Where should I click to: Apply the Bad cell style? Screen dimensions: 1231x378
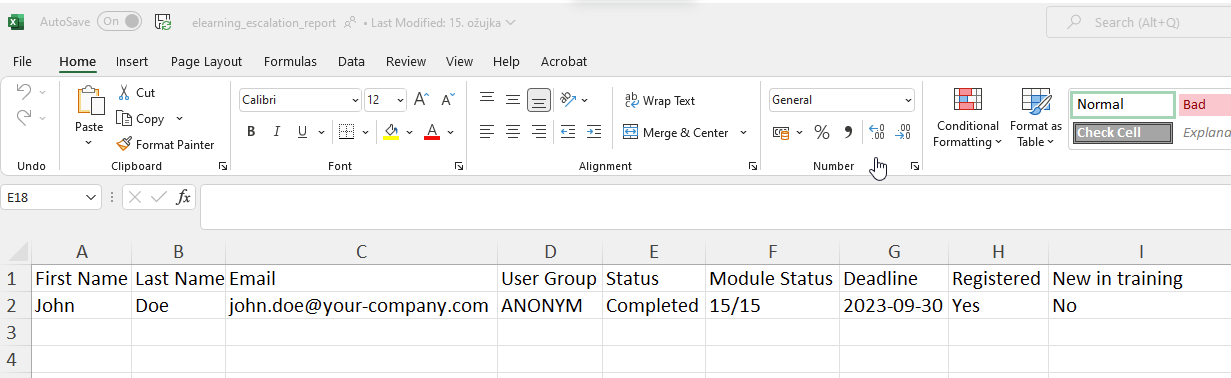pyautogui.click(x=1204, y=104)
